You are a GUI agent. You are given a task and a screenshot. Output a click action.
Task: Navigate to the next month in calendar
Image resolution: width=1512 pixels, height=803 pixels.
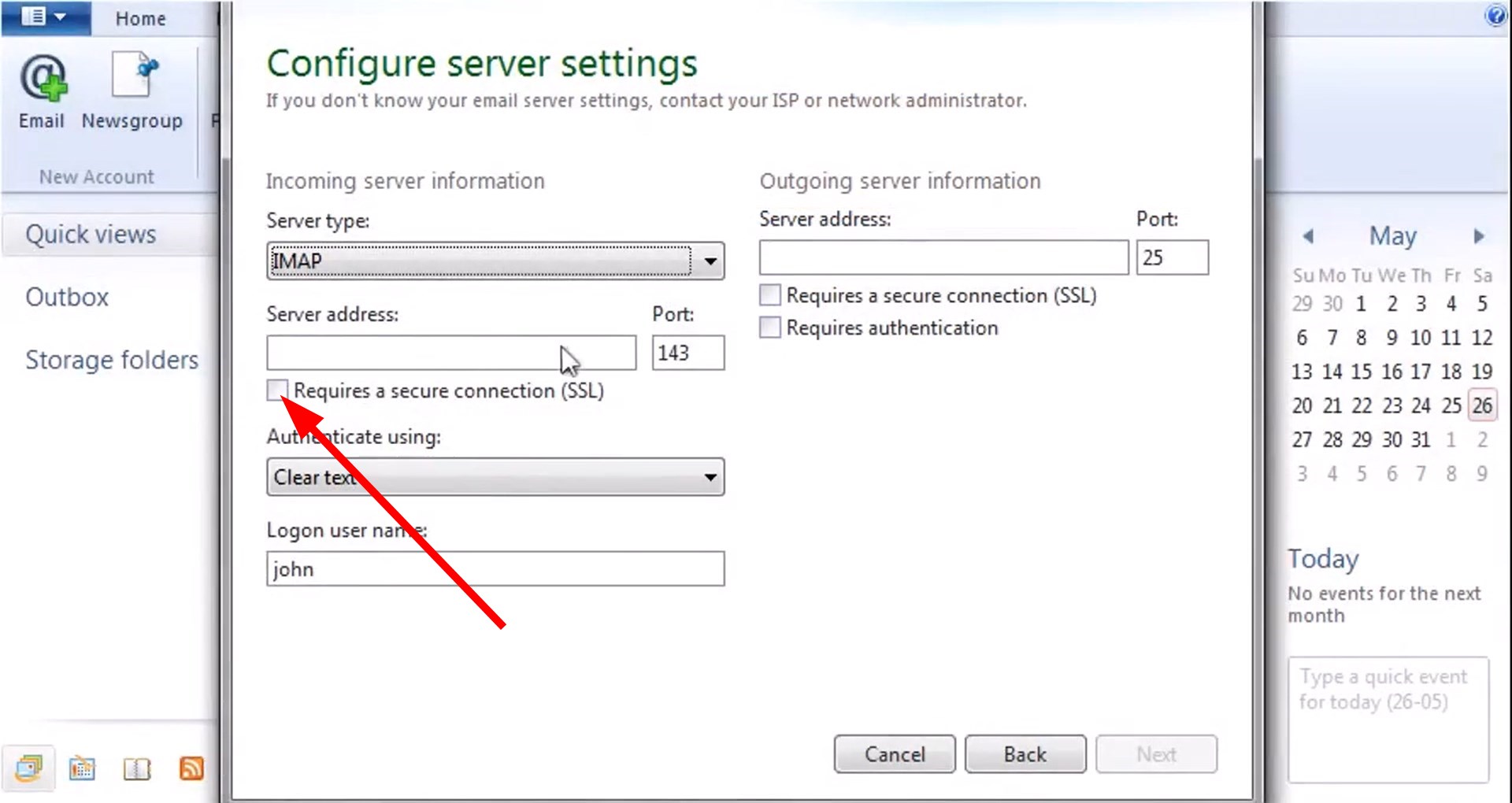pos(1478,236)
